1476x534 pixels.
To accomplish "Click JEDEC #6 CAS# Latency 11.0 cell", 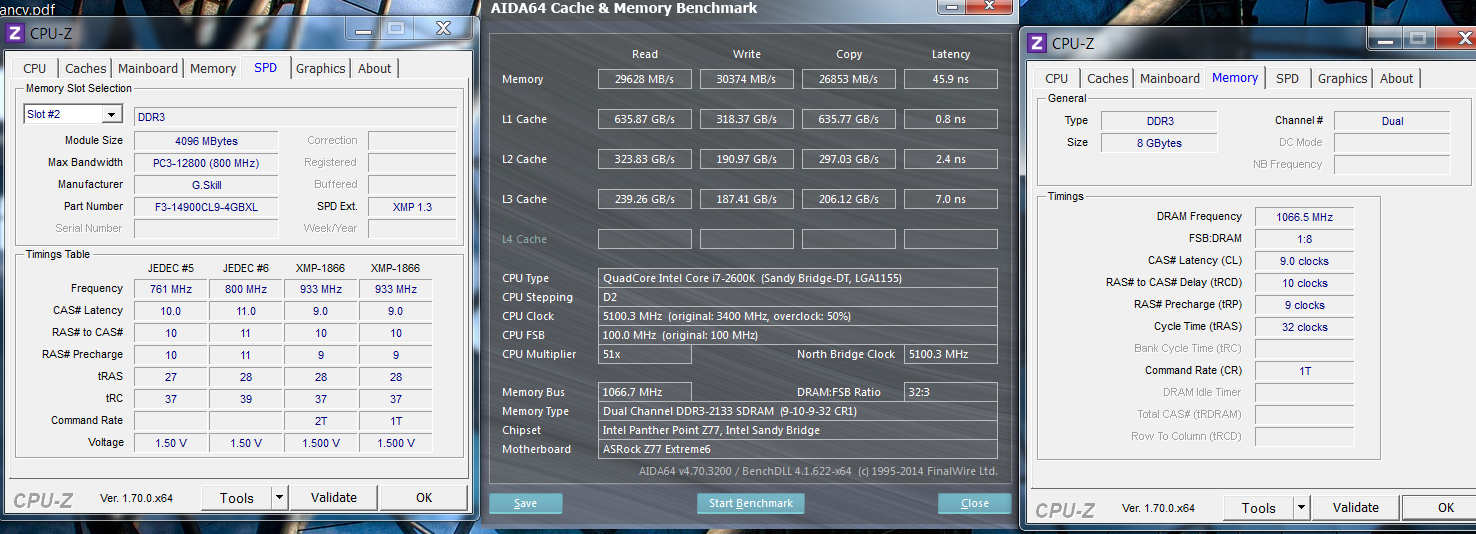I will coord(246,311).
